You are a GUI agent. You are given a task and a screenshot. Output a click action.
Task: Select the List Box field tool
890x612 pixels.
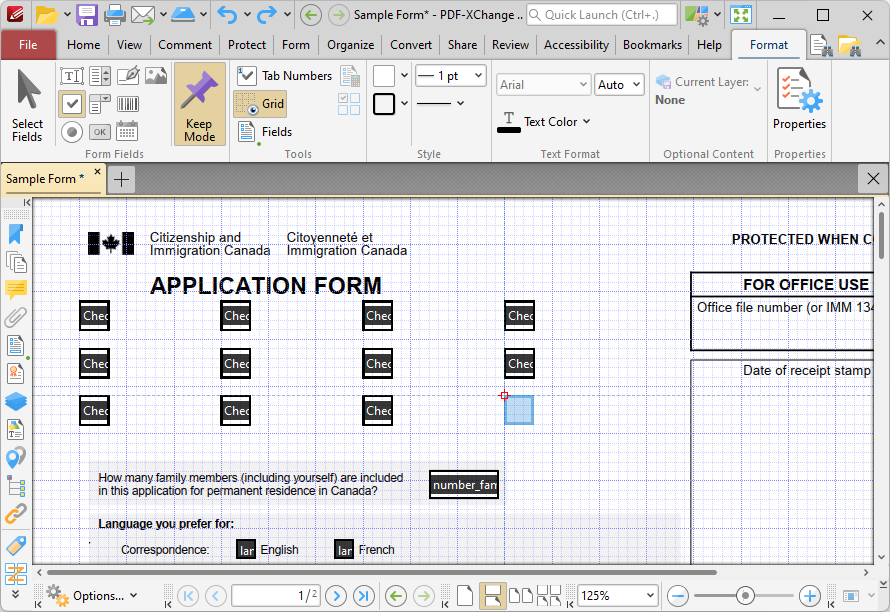100,76
